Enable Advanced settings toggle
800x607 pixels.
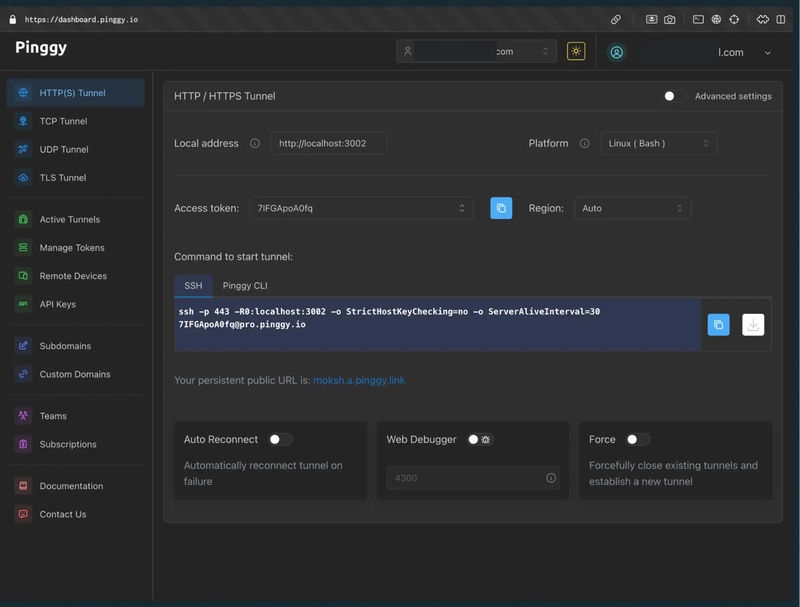tap(674, 96)
